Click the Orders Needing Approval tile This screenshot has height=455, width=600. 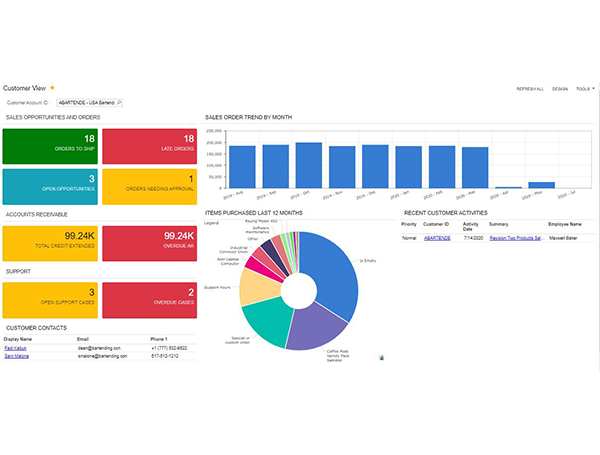(x=148, y=187)
